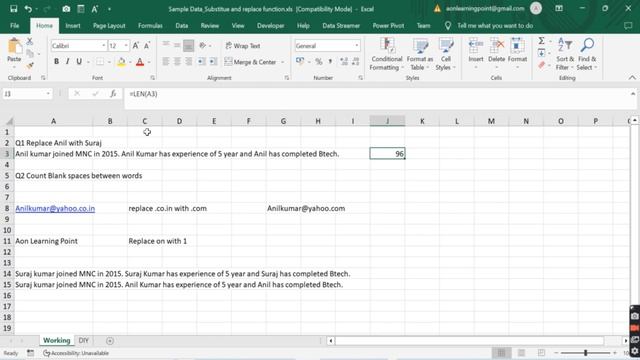
Task: Click Decrease Decimal icon
Action: pyautogui.click(x=355, y=62)
